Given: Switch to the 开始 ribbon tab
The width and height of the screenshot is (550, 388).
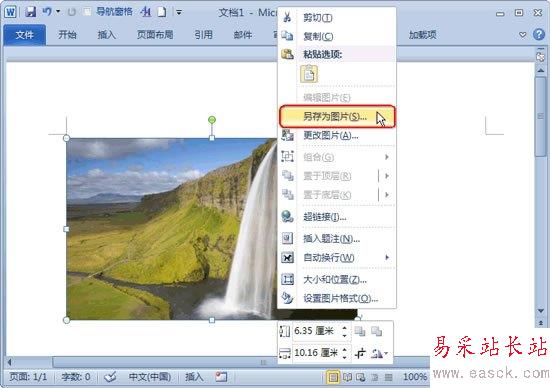Looking at the screenshot, I should (x=67, y=35).
